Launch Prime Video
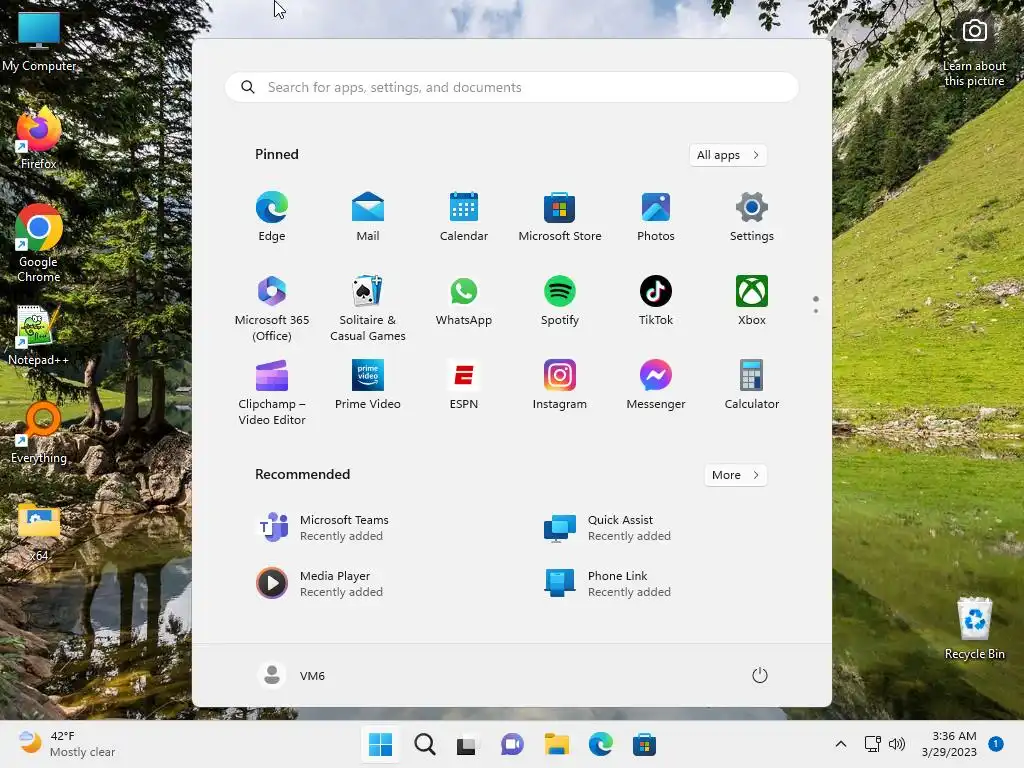The width and height of the screenshot is (1024, 768). coord(368,385)
